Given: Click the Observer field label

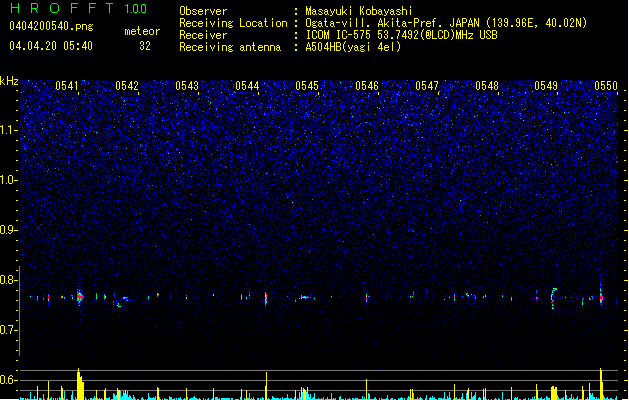Looking at the screenshot, I should point(203,11).
